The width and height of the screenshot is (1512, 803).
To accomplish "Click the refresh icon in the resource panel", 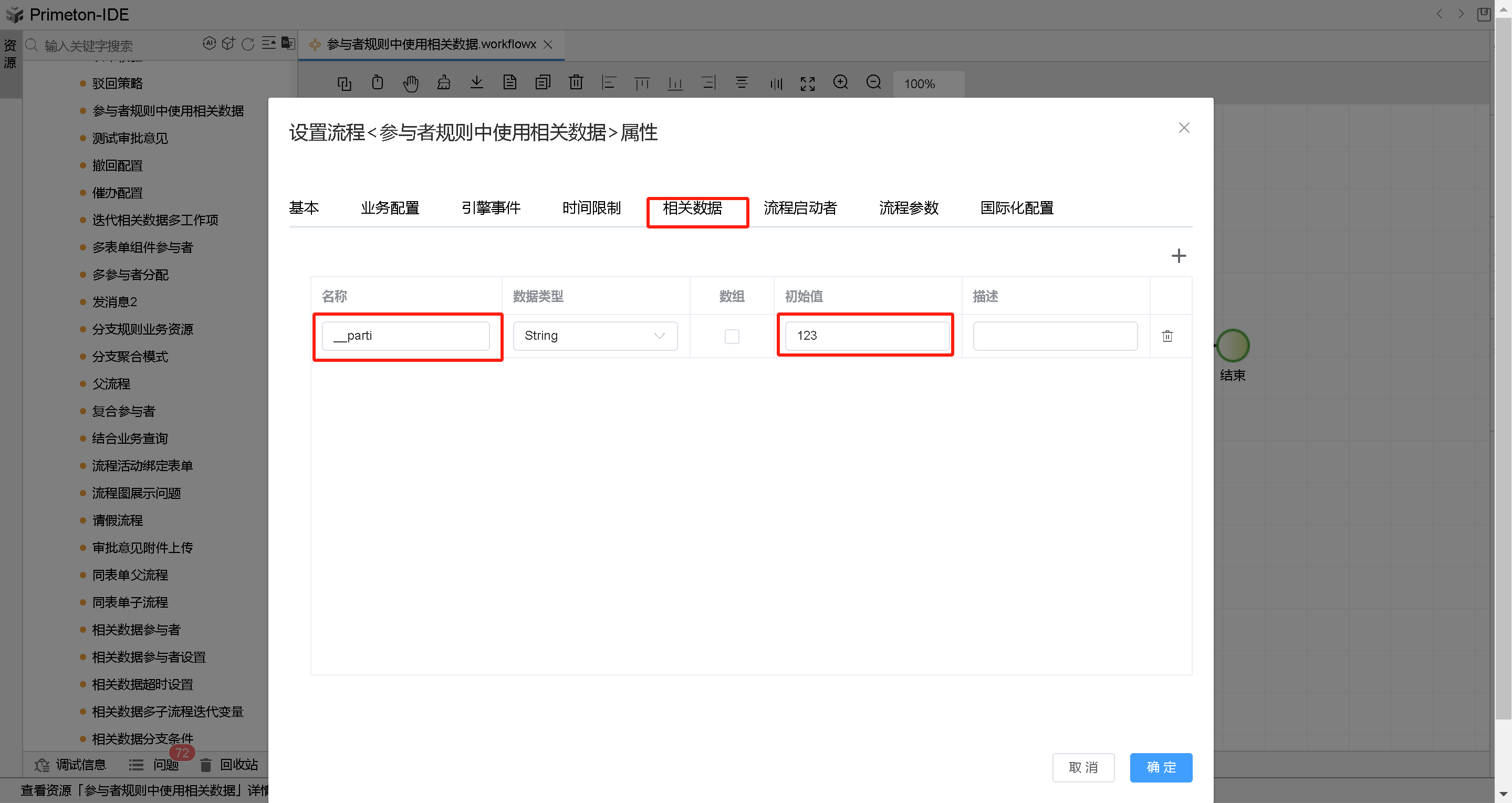I will [x=248, y=44].
